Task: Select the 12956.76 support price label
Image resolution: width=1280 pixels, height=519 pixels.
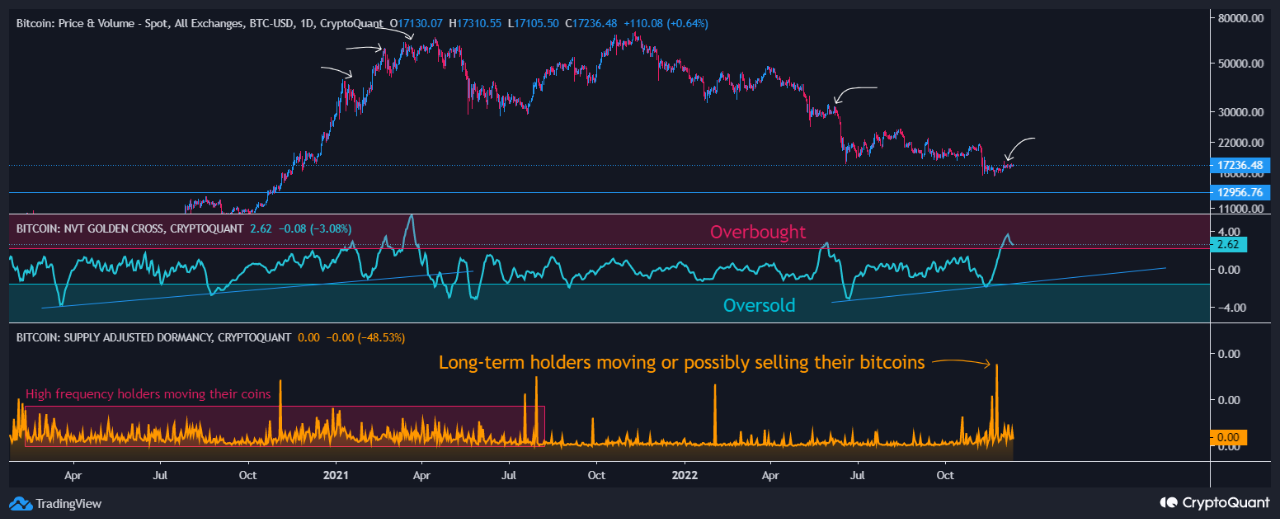Action: tap(1241, 192)
